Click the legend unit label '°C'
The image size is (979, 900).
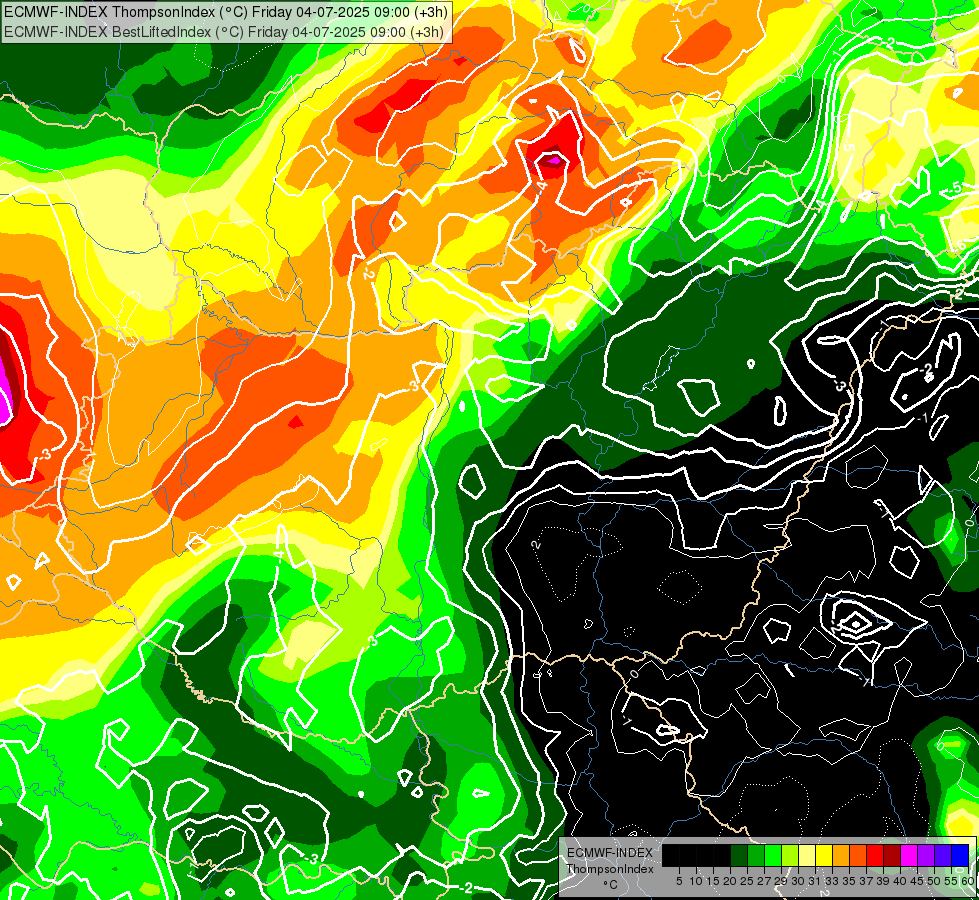(x=611, y=885)
